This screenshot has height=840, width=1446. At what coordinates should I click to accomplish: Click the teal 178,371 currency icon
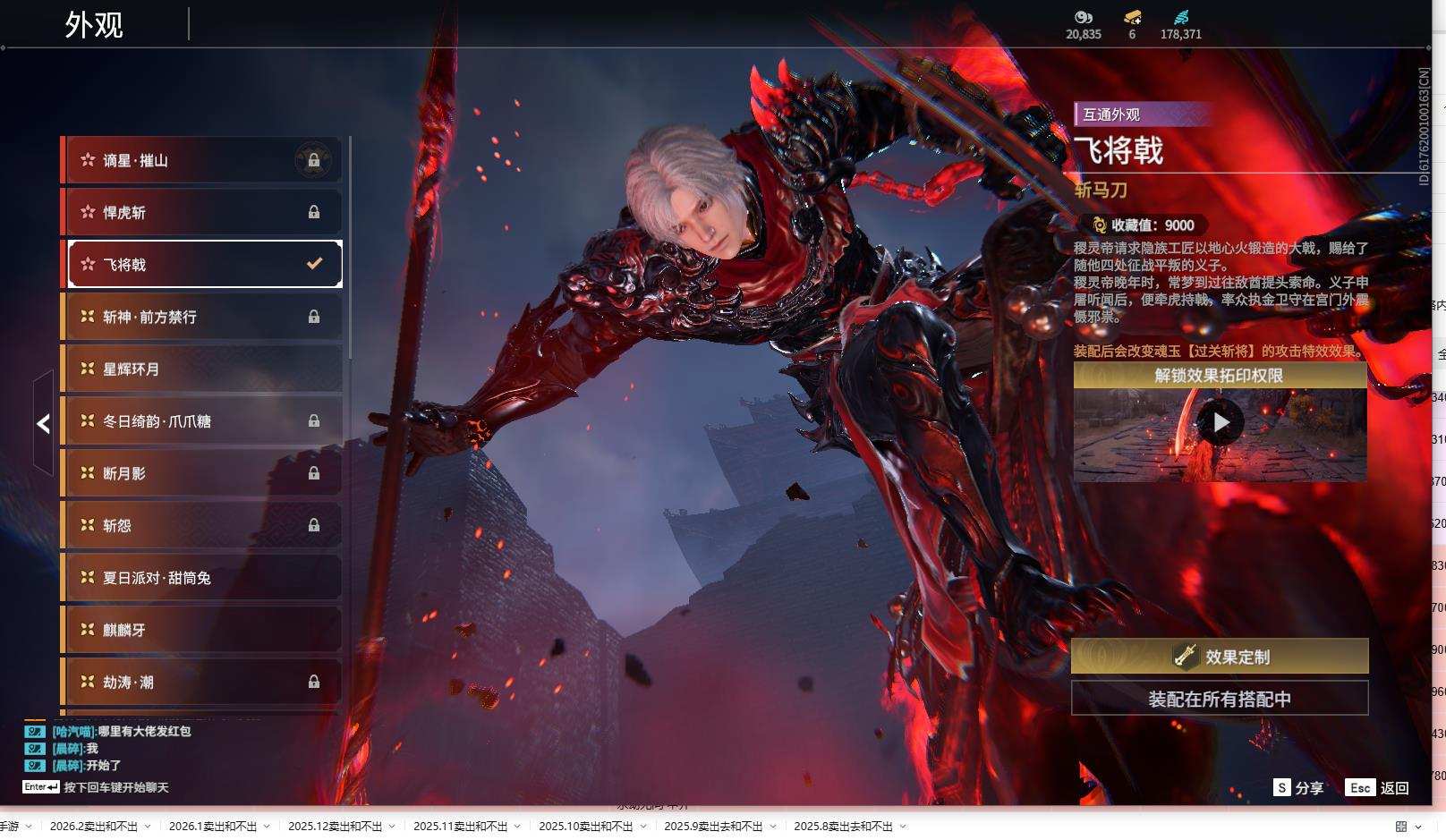(1181, 17)
